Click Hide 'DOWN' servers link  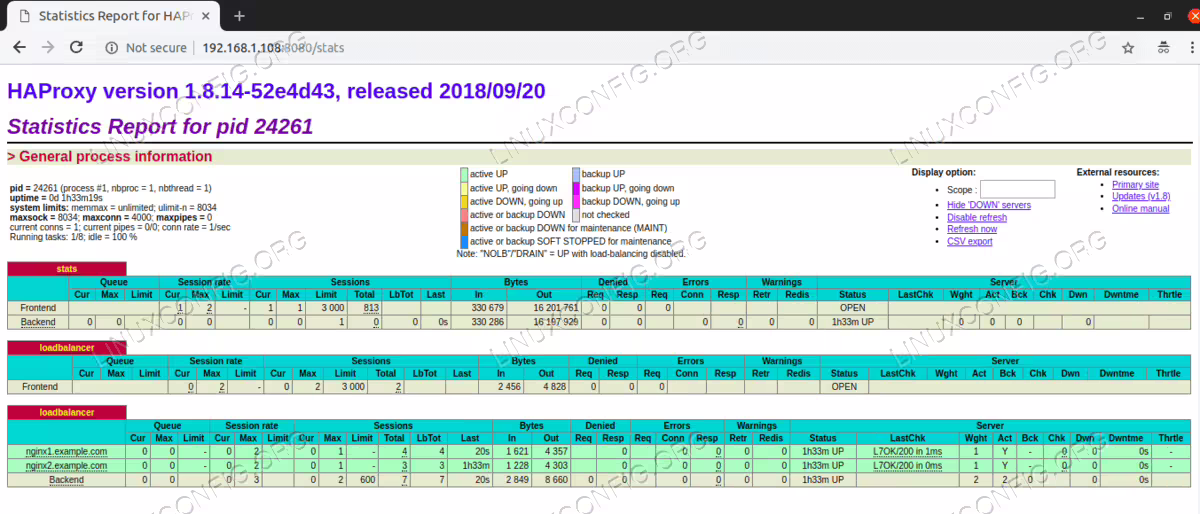point(989,205)
